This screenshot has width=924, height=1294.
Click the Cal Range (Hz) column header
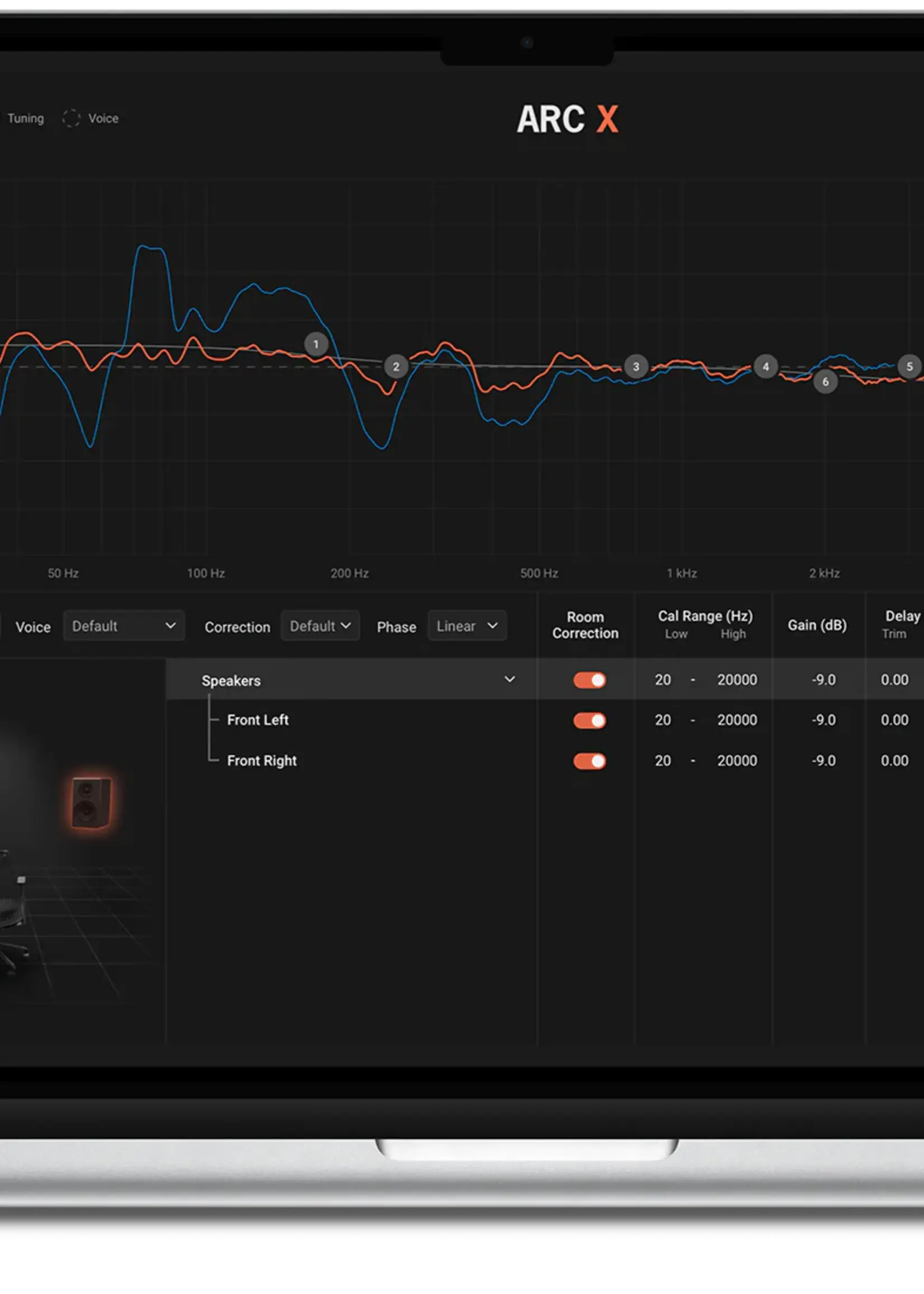click(x=705, y=616)
